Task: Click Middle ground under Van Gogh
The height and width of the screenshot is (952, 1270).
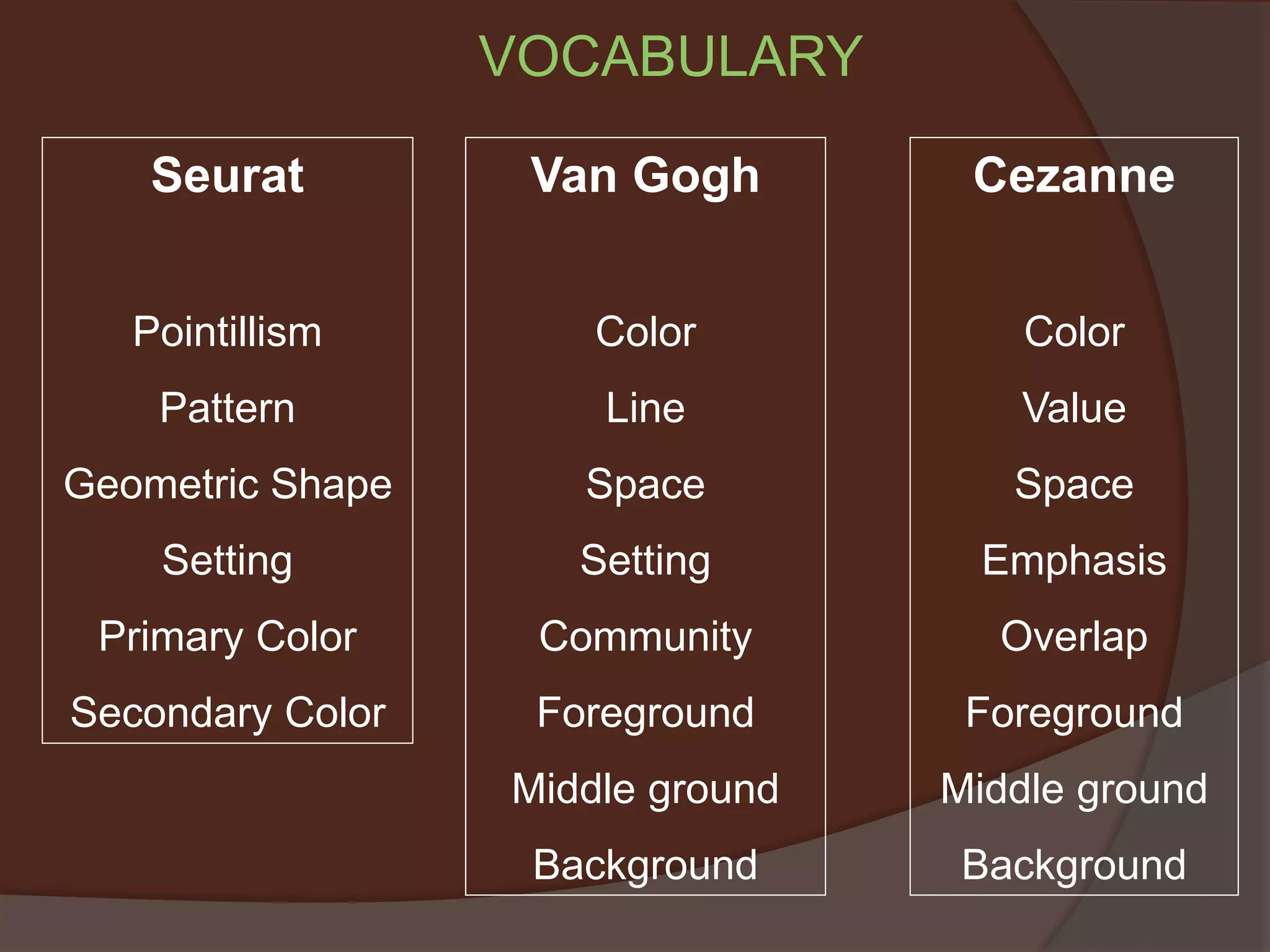Action: point(645,790)
